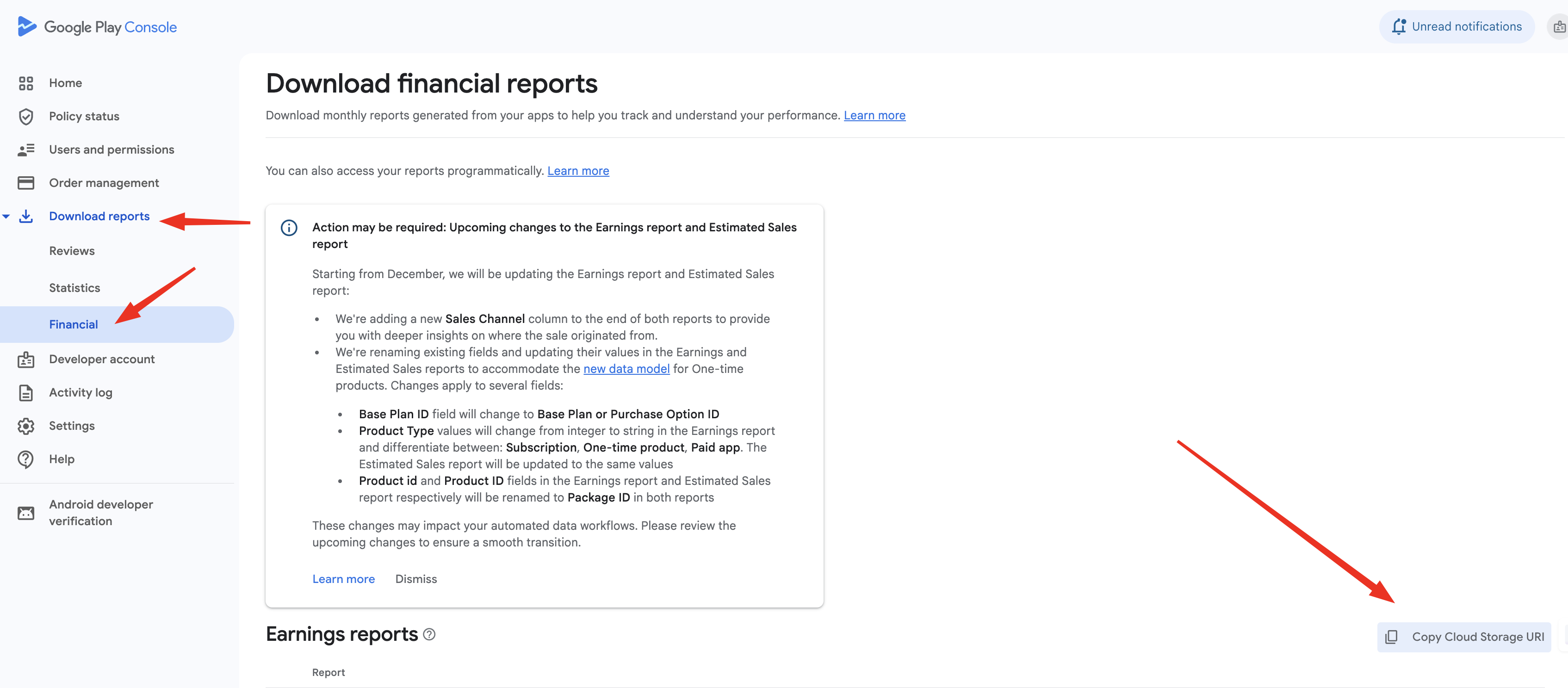The height and width of the screenshot is (688, 1568).
Task: Click the Settings gear icon
Action: tap(25, 426)
